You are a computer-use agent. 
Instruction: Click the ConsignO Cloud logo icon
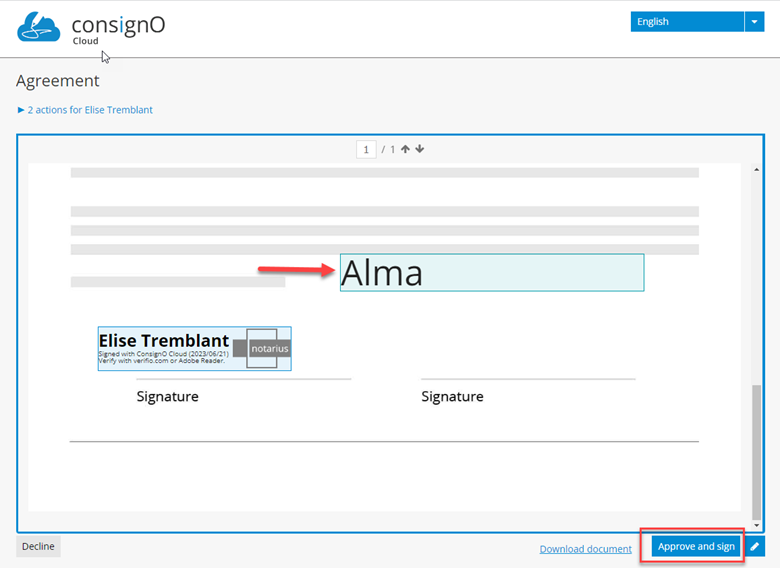coord(40,27)
